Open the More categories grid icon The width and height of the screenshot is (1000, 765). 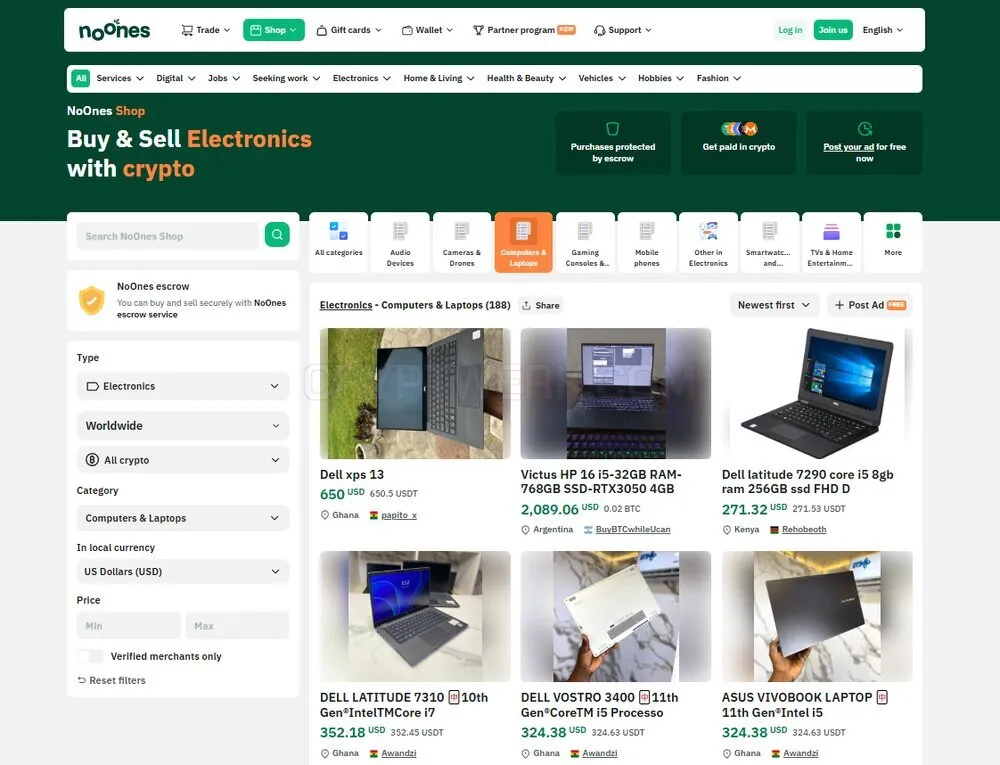893,231
